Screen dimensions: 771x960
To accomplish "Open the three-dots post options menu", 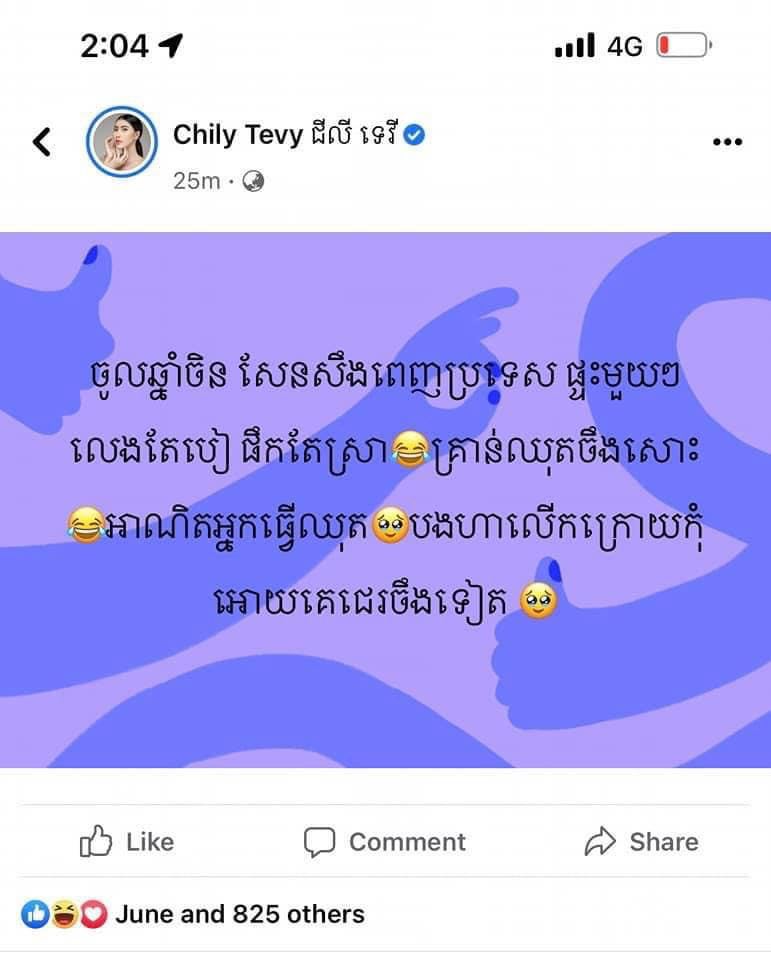I will point(728,142).
